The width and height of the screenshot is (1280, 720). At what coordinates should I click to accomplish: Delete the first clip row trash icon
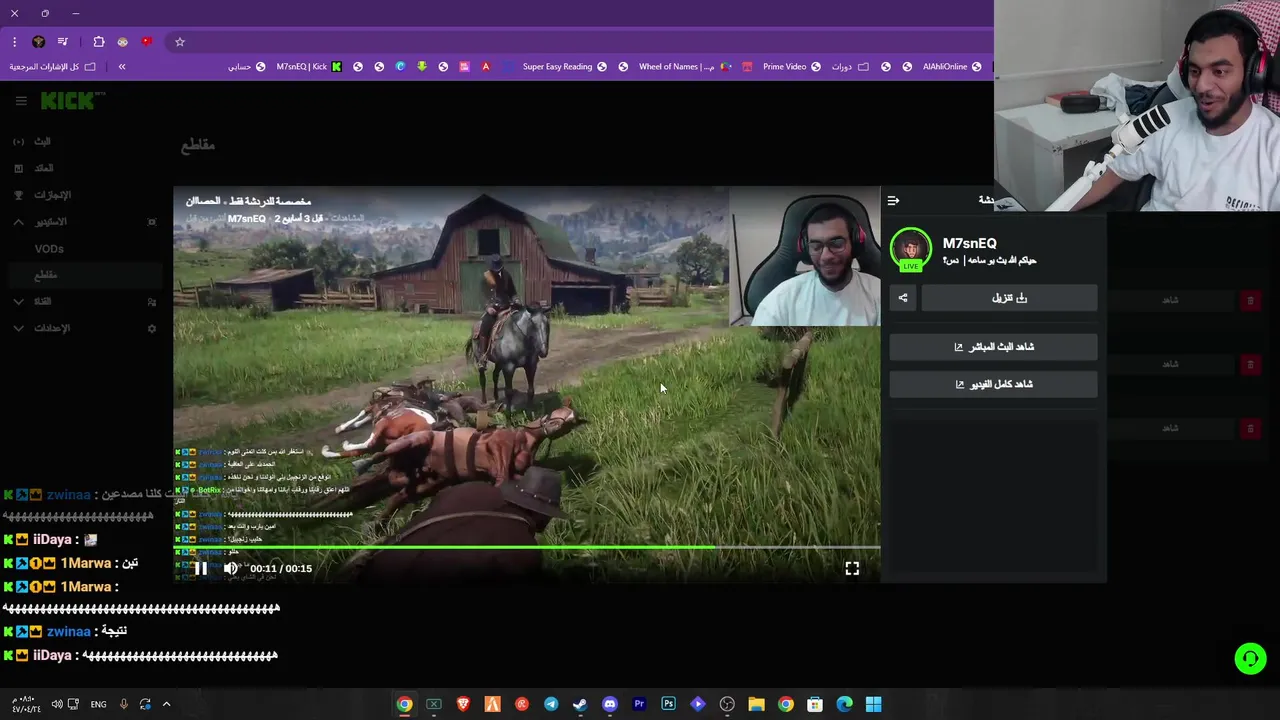(x=1250, y=300)
